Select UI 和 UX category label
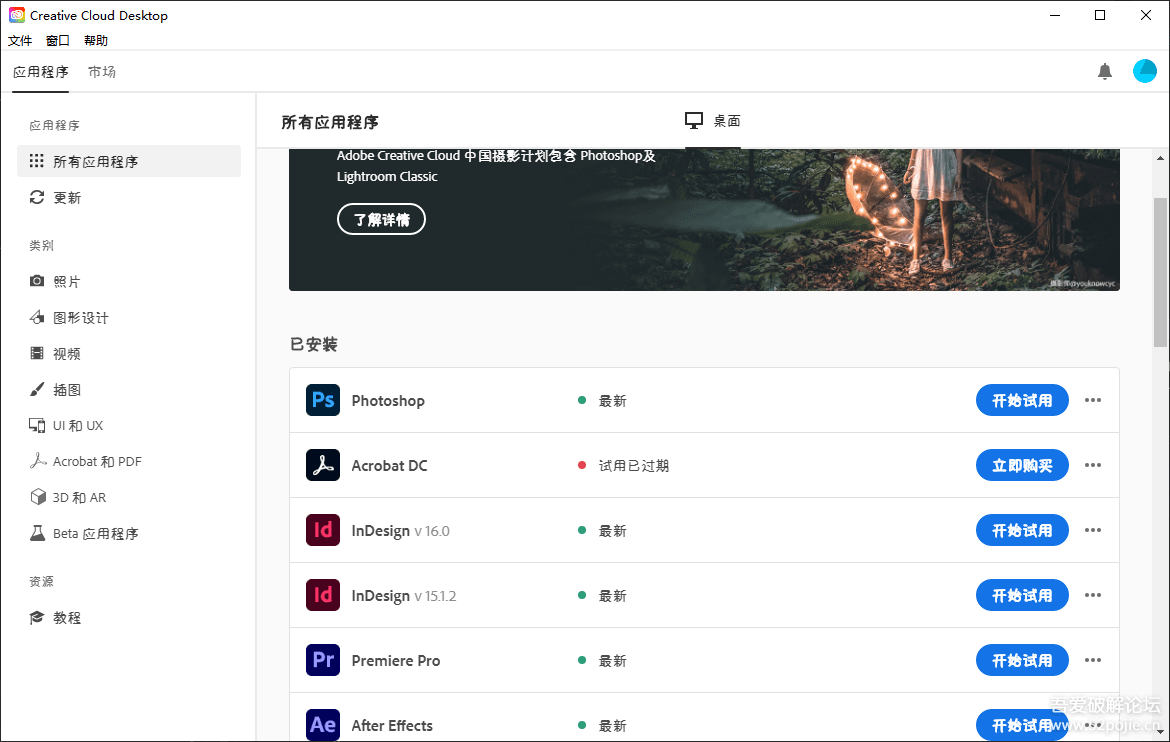This screenshot has width=1170, height=742. click(x=78, y=425)
